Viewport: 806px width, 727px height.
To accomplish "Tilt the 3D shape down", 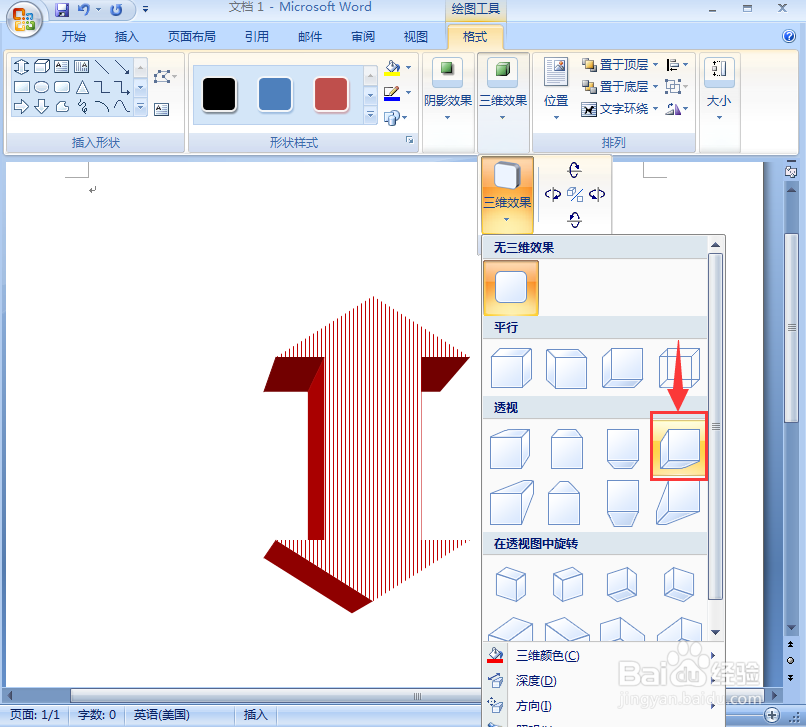I will pyautogui.click(x=574, y=220).
